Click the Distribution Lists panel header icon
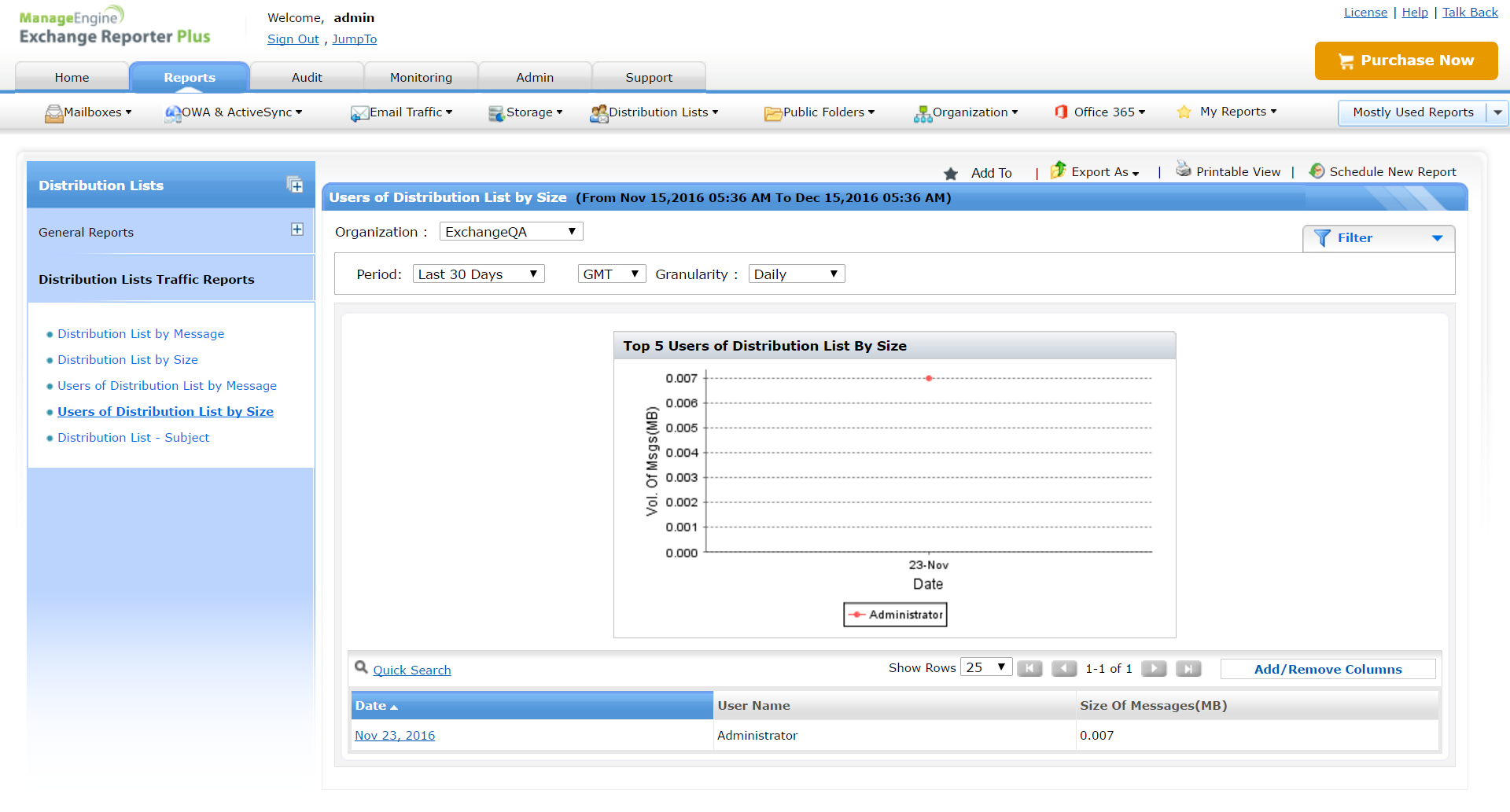 295,185
